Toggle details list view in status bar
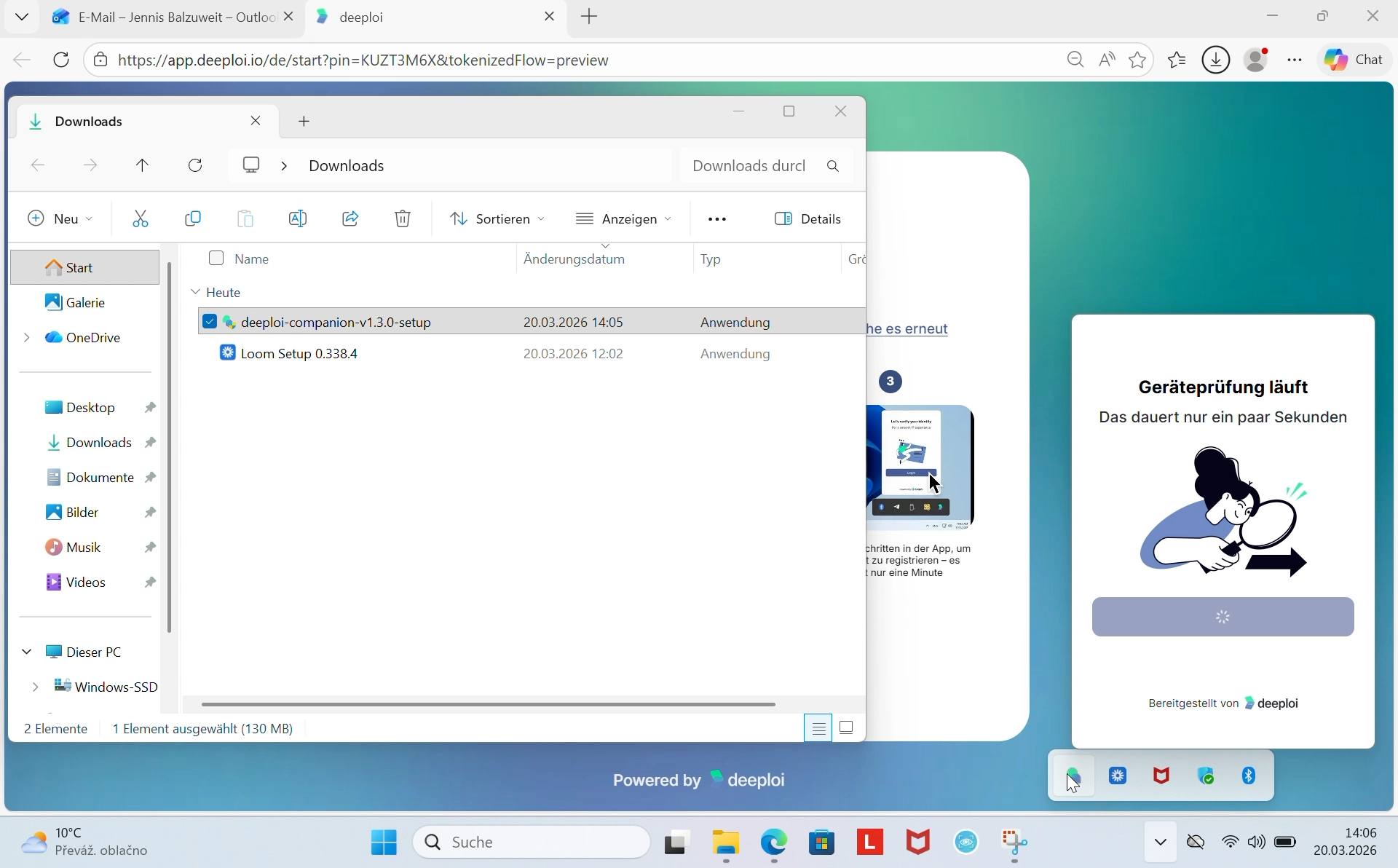Image resolution: width=1398 pixels, height=868 pixels. 818,727
